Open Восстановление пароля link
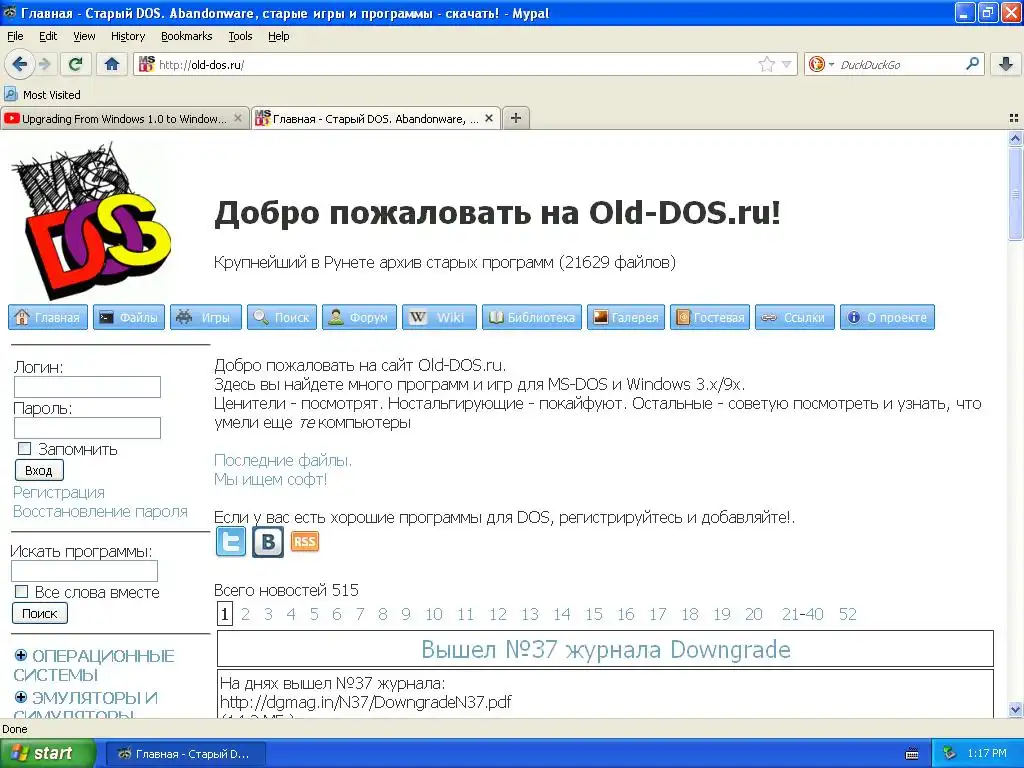The width and height of the screenshot is (1024, 768). (x=101, y=511)
